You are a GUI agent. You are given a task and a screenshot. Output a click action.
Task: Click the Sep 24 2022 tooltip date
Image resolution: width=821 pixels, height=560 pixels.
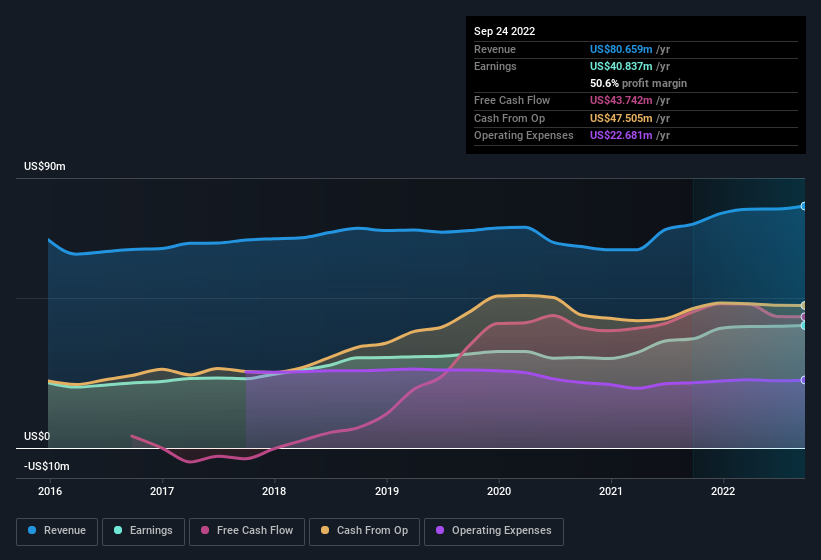coord(505,31)
